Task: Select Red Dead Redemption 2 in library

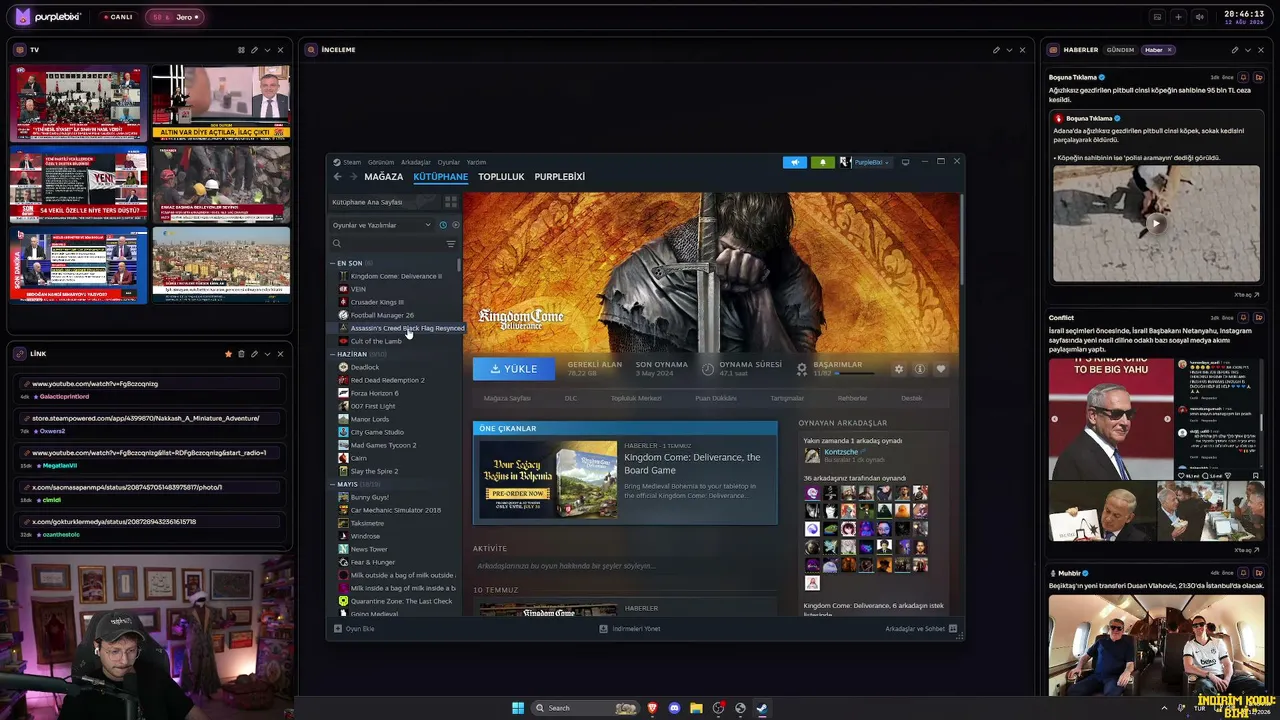Action: [388, 380]
